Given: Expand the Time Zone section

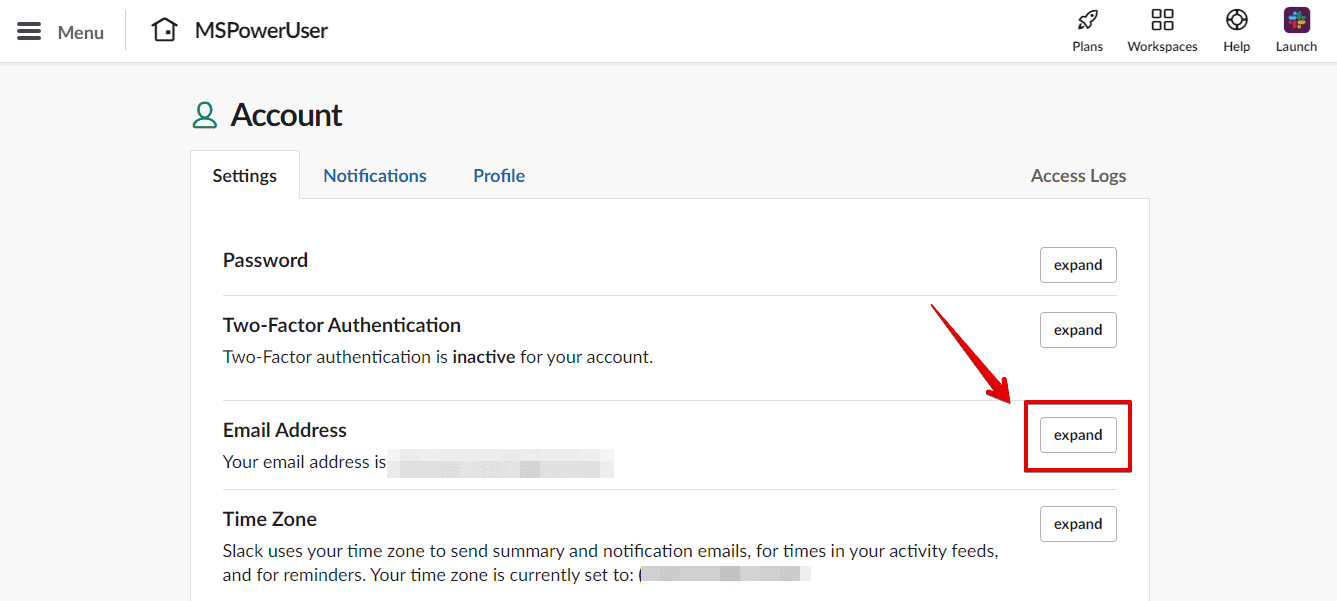Looking at the screenshot, I should tap(1078, 524).
